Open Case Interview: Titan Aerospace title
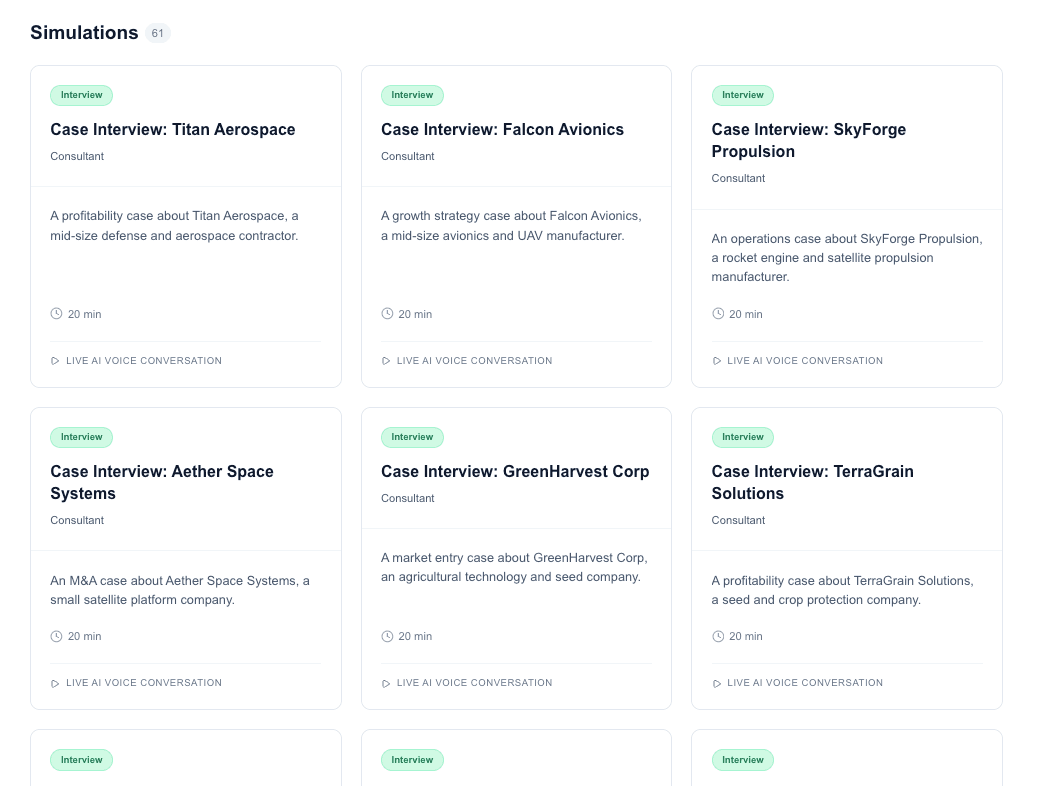The image size is (1045, 786). pyautogui.click(x=173, y=130)
